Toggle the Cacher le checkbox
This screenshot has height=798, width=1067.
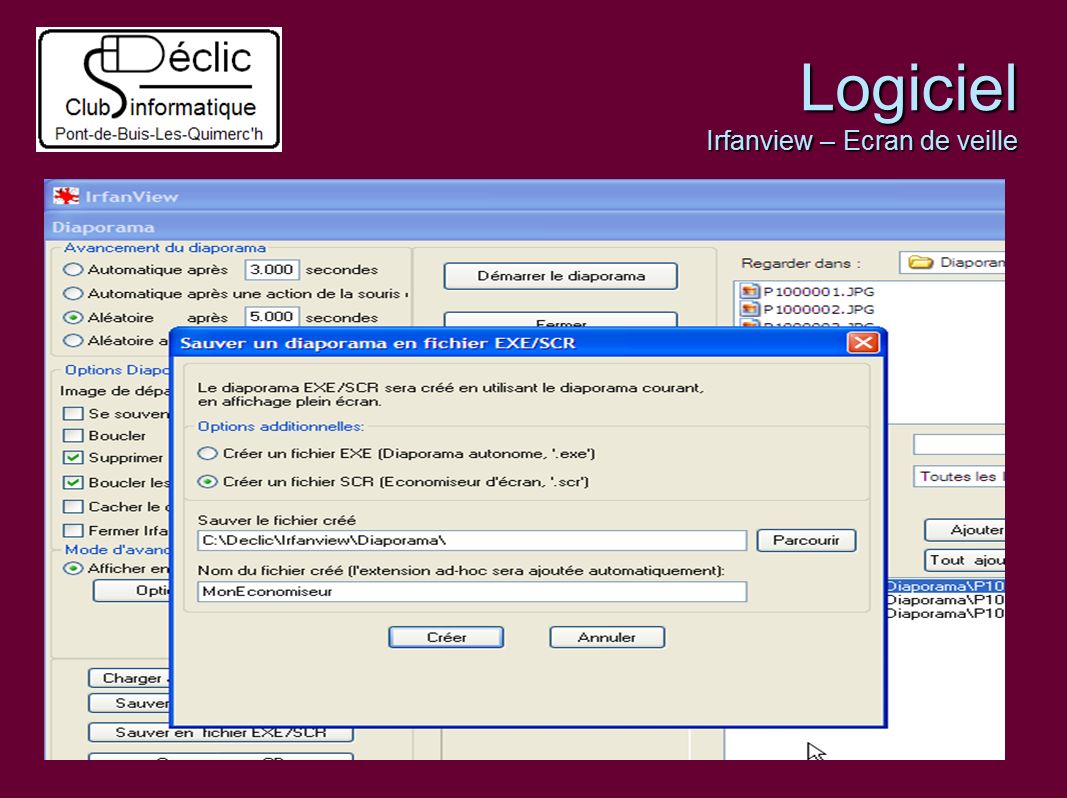click(x=72, y=506)
